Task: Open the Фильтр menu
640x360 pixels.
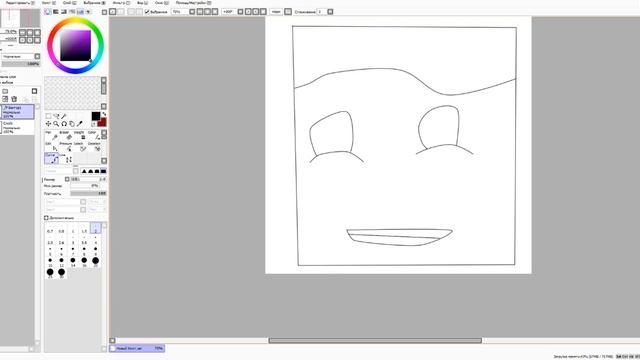Action: 121,3
